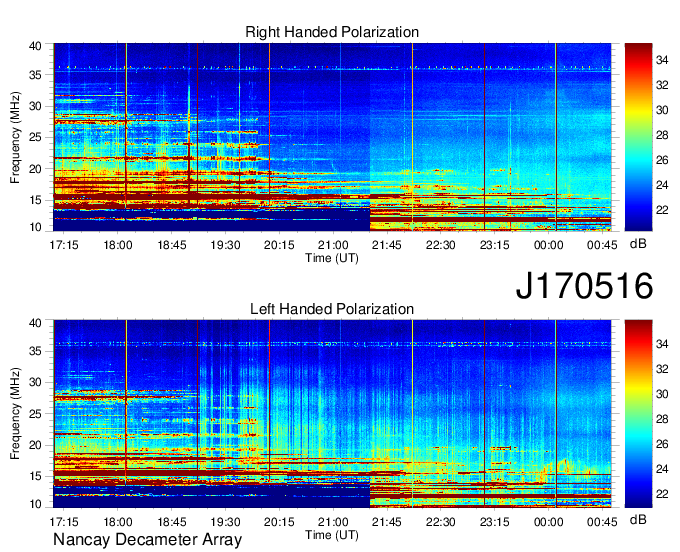
Task: Click the 15 MHz tick of Right Handed plot
Action: [35, 200]
